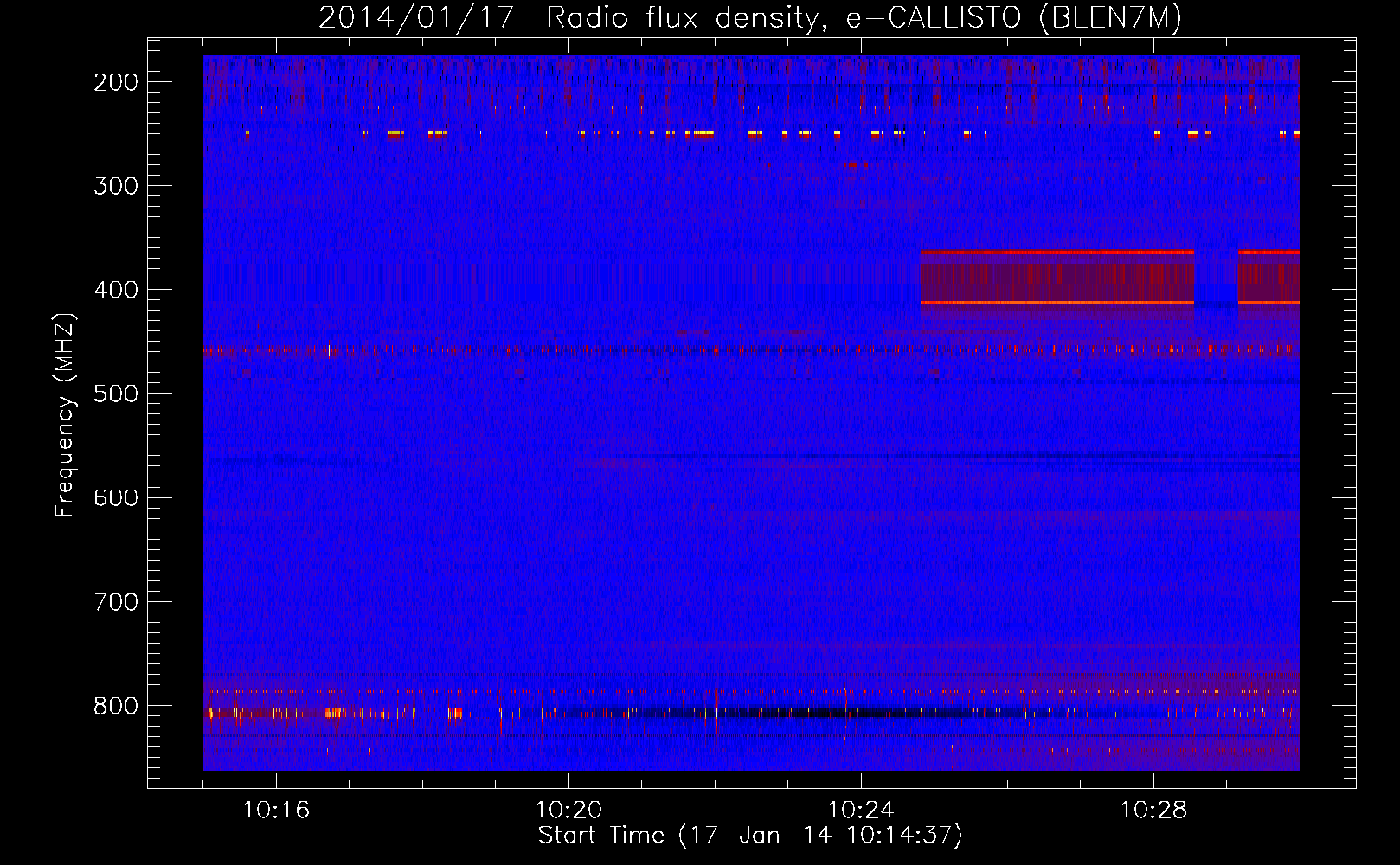Click the 200 frequency tick label
Viewport: 1400px width, 865px height.
coord(116,82)
